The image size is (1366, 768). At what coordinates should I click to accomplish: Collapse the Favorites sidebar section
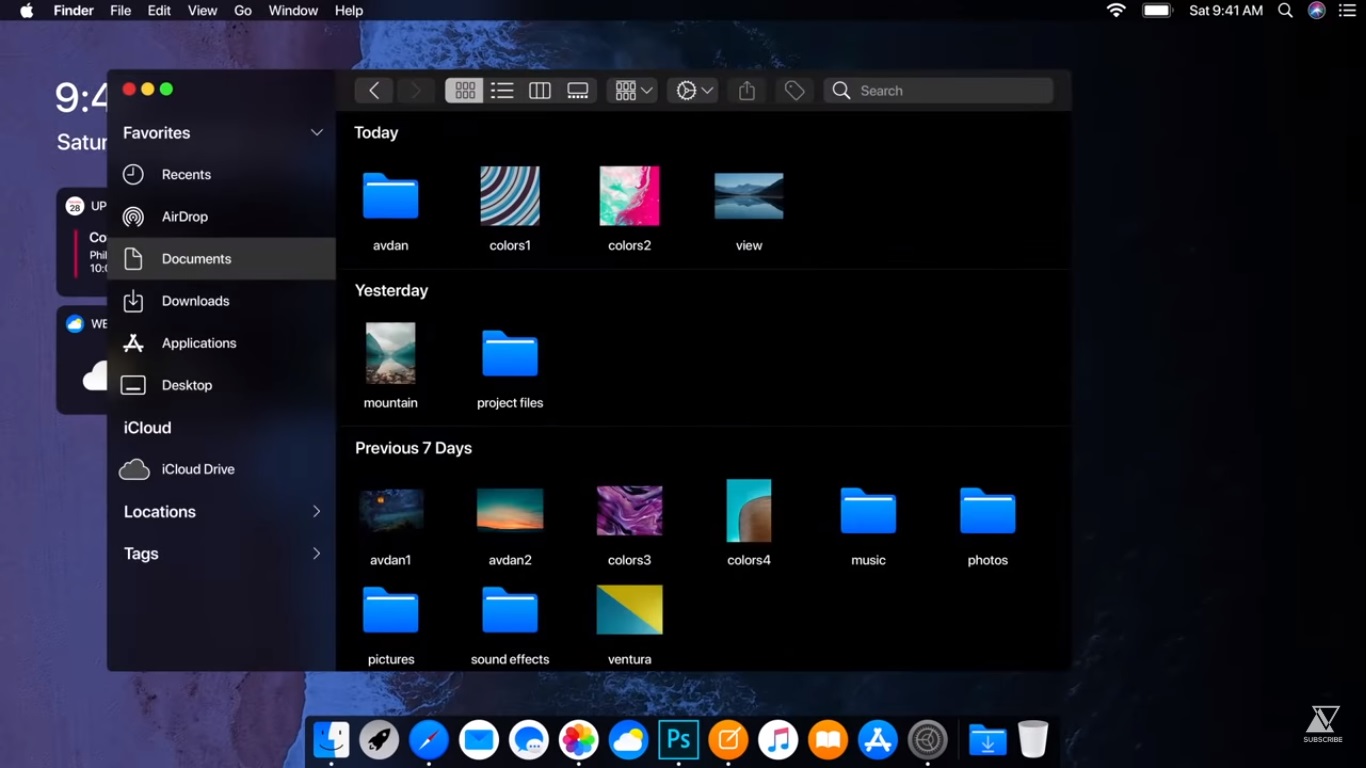[316, 133]
